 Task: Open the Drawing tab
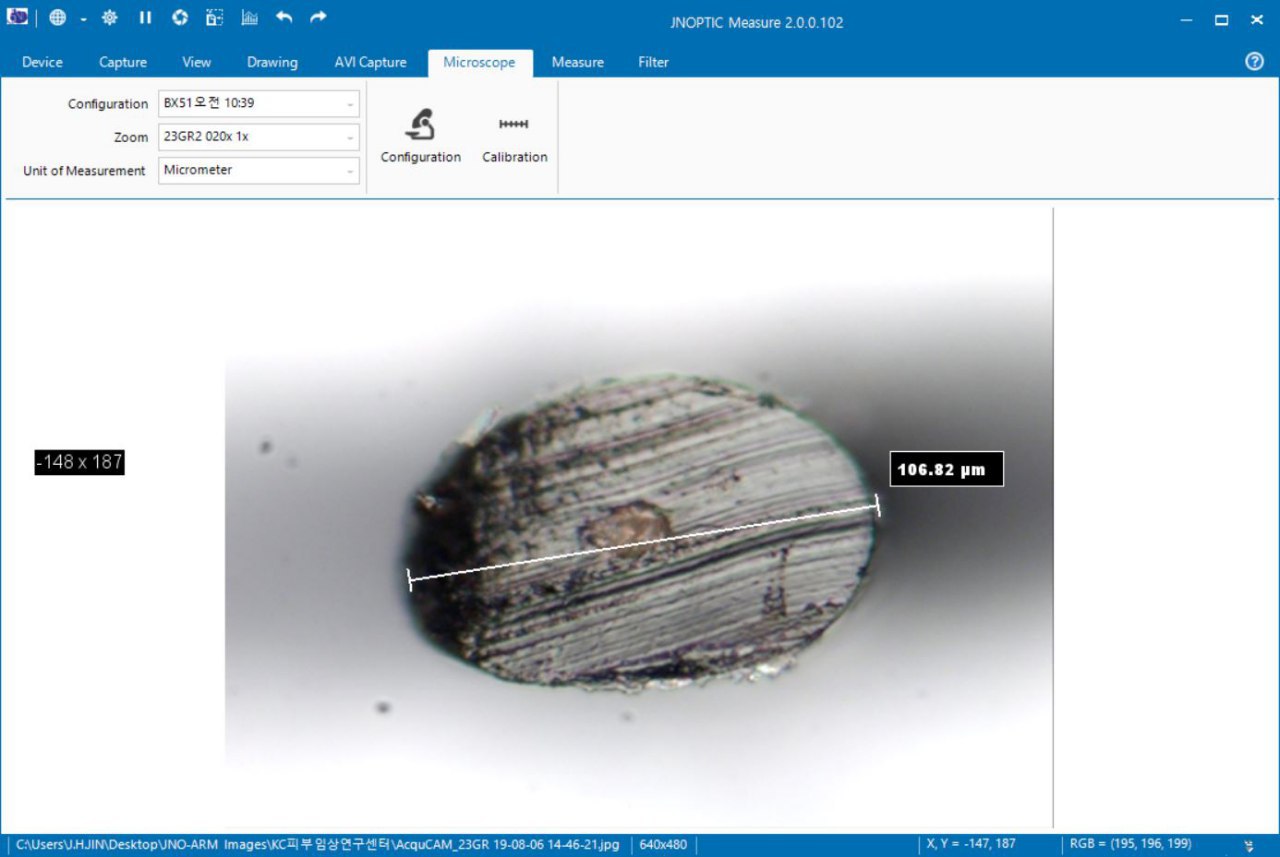pos(272,62)
